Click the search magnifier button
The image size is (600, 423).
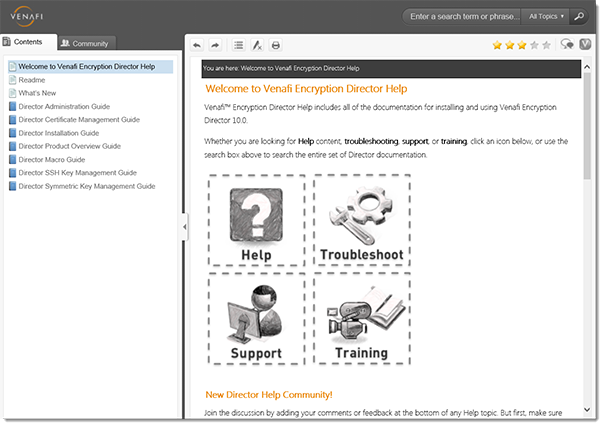click(579, 16)
